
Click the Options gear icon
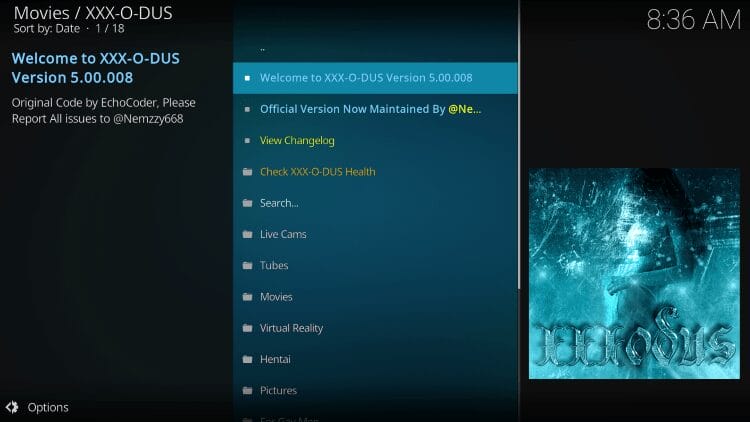point(12,407)
